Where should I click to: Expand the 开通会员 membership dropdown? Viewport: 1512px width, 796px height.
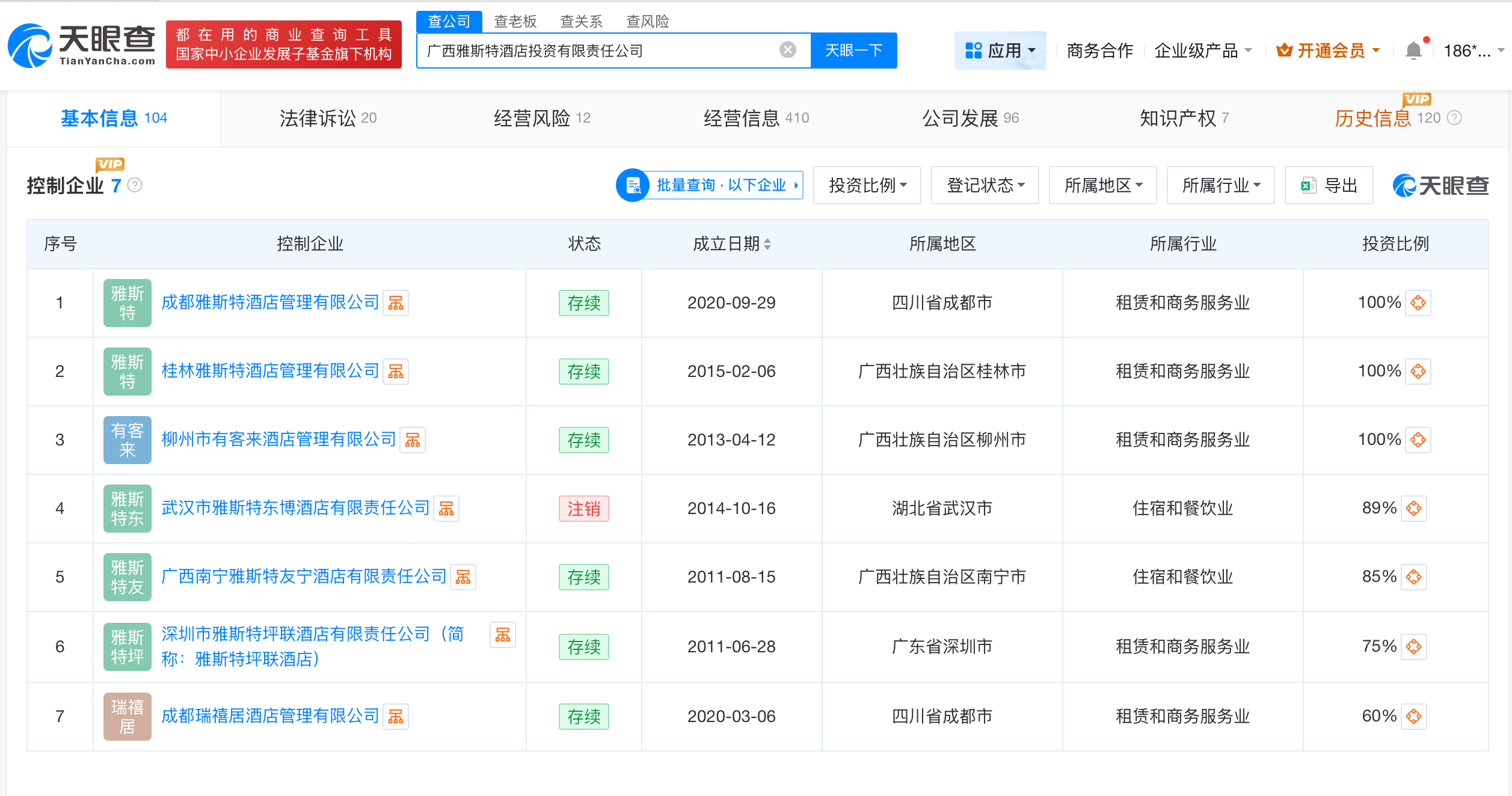(1328, 50)
